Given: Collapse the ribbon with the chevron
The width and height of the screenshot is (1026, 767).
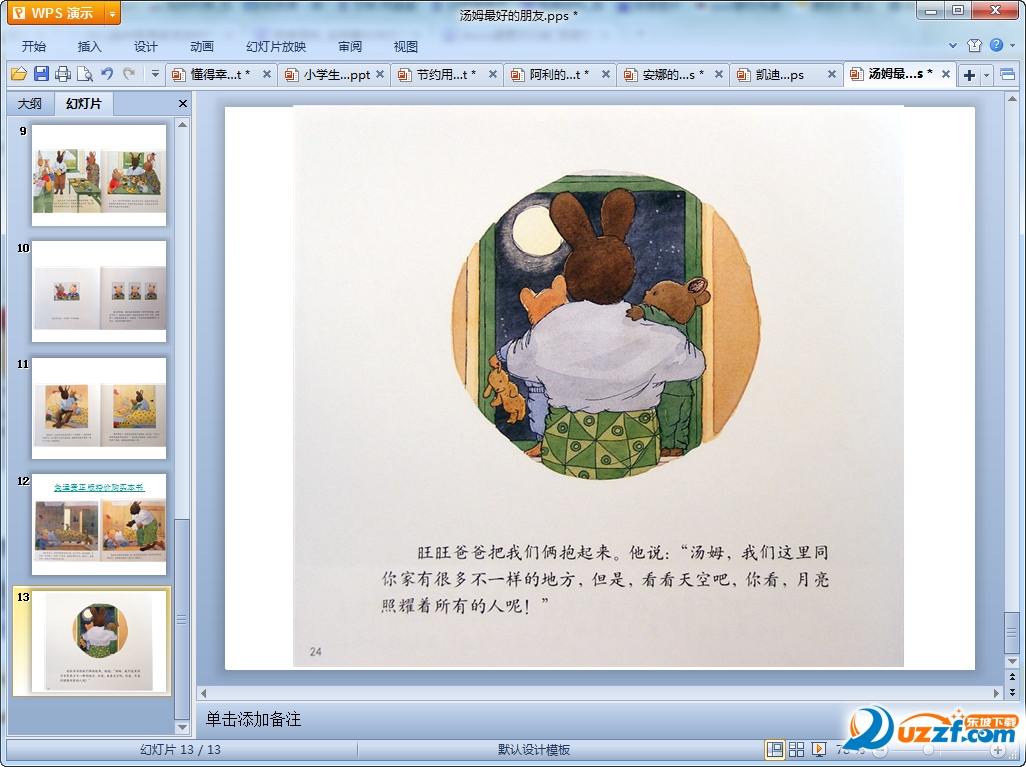Looking at the screenshot, I should (953, 45).
